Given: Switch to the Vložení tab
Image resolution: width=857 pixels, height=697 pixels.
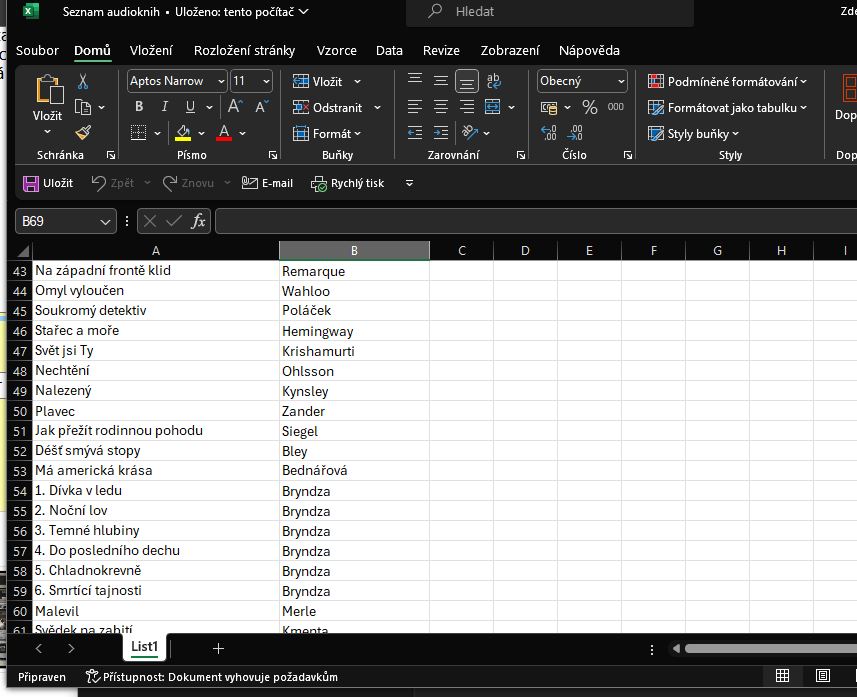Looking at the screenshot, I should (151, 51).
